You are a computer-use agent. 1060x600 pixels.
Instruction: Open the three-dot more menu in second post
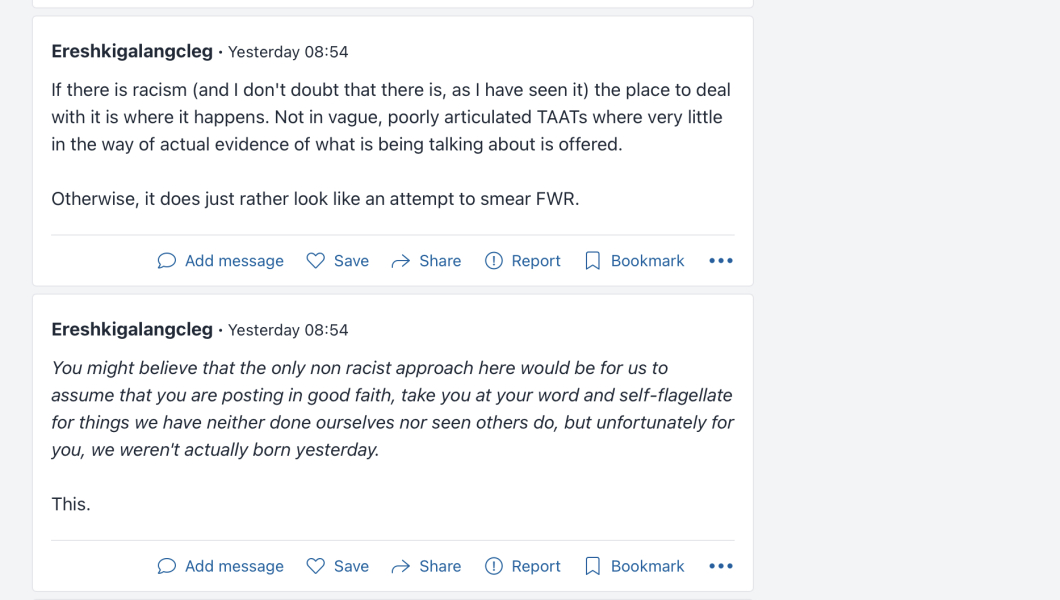(x=721, y=566)
